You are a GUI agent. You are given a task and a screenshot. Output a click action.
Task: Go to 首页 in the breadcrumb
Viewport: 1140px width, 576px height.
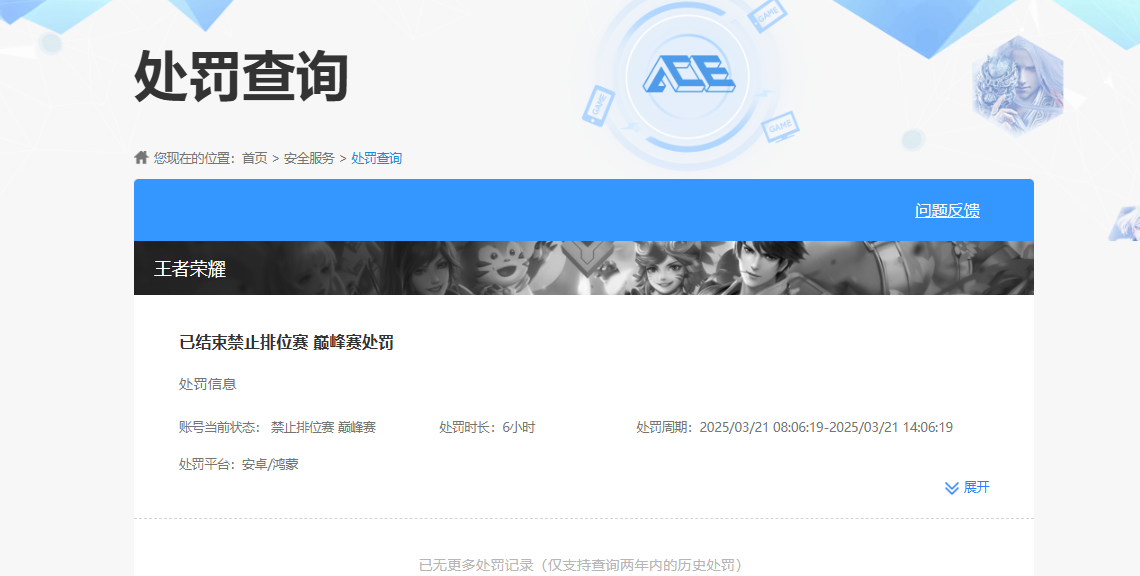click(x=254, y=158)
